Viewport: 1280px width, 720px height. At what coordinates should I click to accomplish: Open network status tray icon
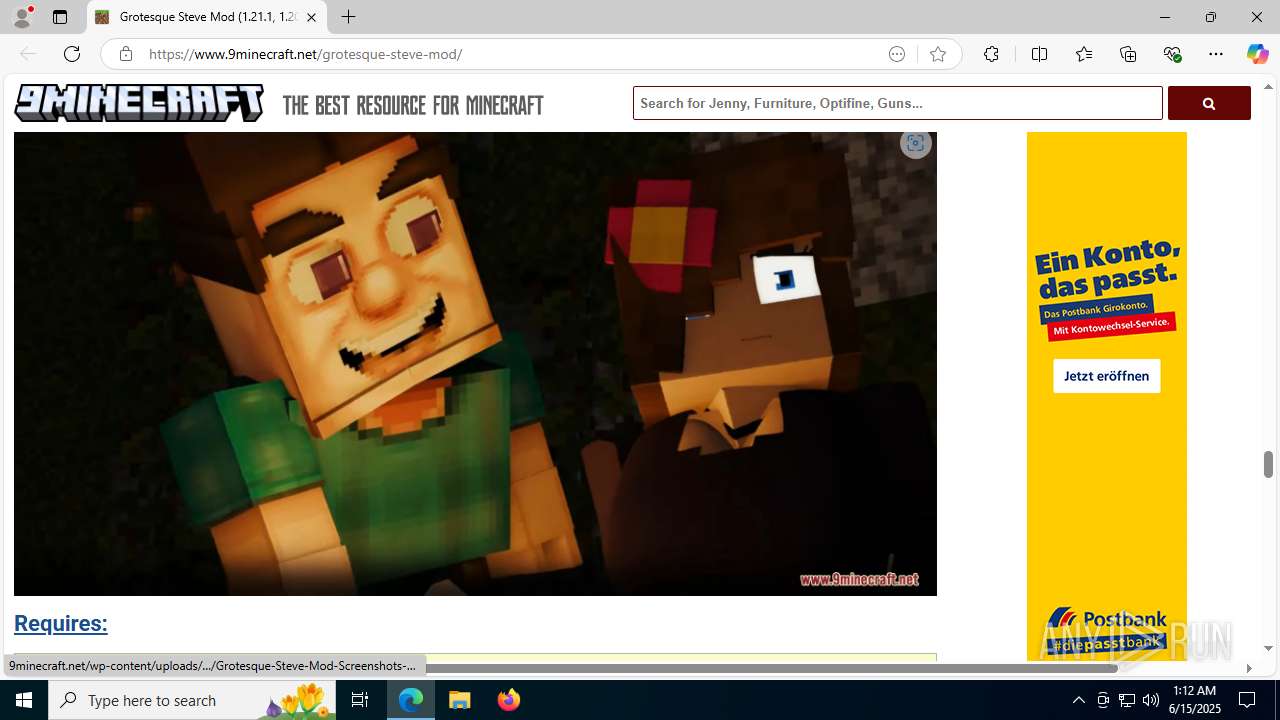click(1127, 700)
